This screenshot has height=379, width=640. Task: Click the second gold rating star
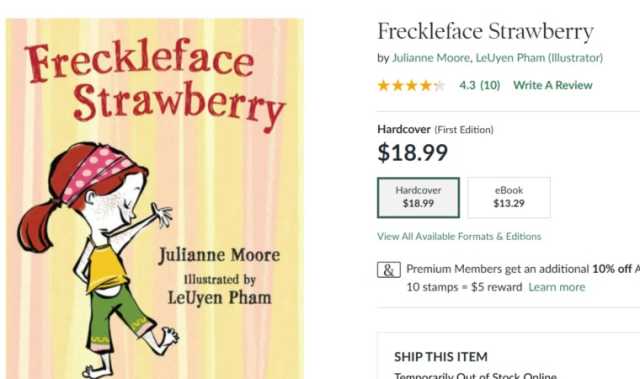click(x=397, y=85)
